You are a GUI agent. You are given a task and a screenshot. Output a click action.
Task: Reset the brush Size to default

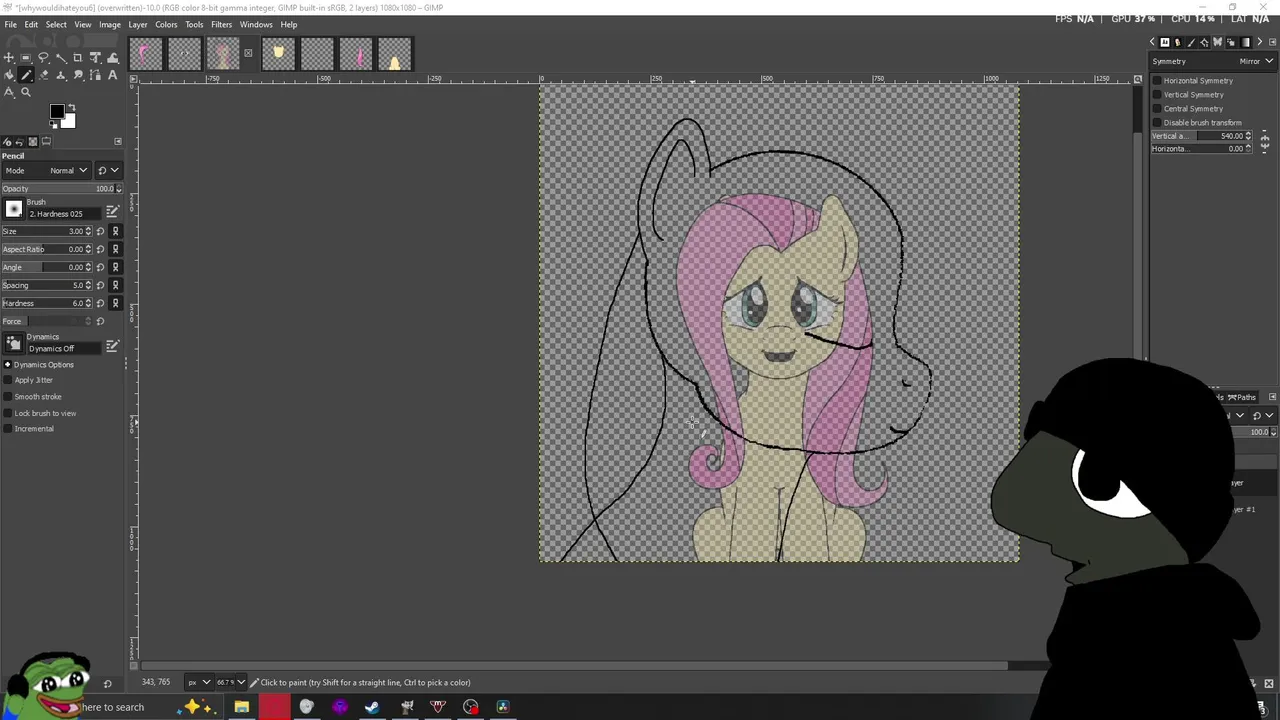click(100, 231)
